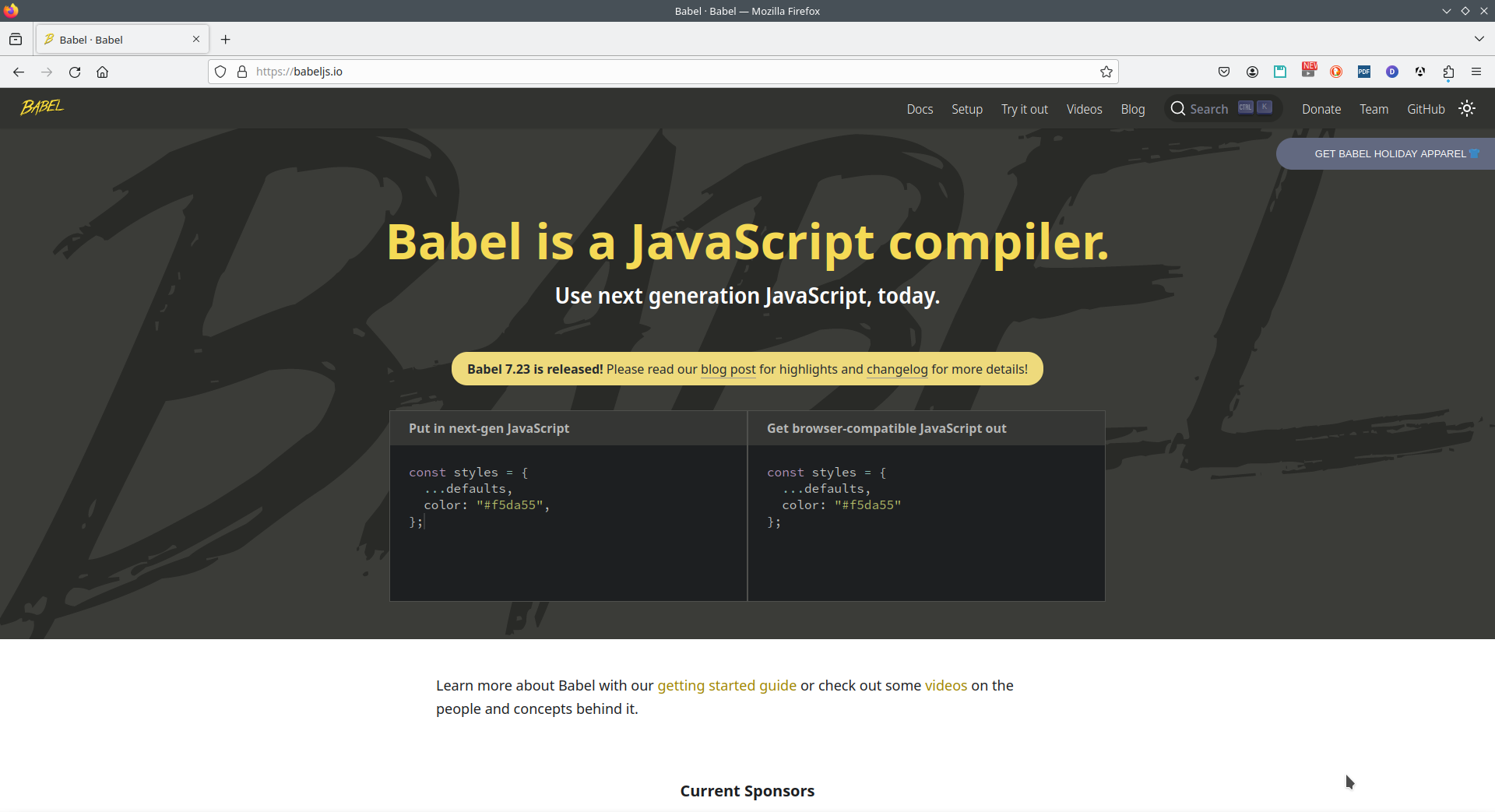1495x812 pixels.
Task: Open tracking protection shield info
Action: pos(220,72)
